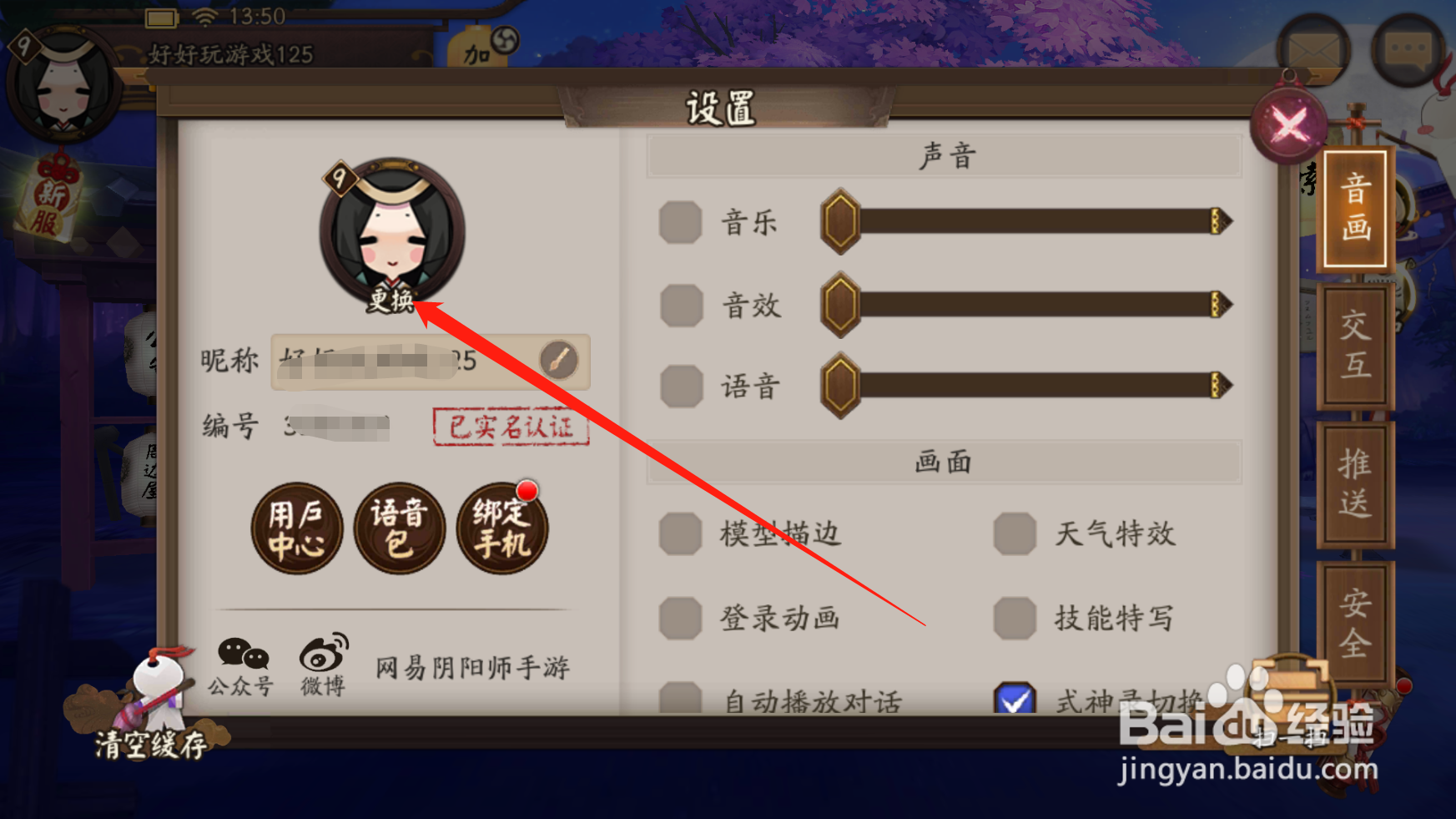Open the 用户中心 round button
The width and height of the screenshot is (1456, 819).
297,528
